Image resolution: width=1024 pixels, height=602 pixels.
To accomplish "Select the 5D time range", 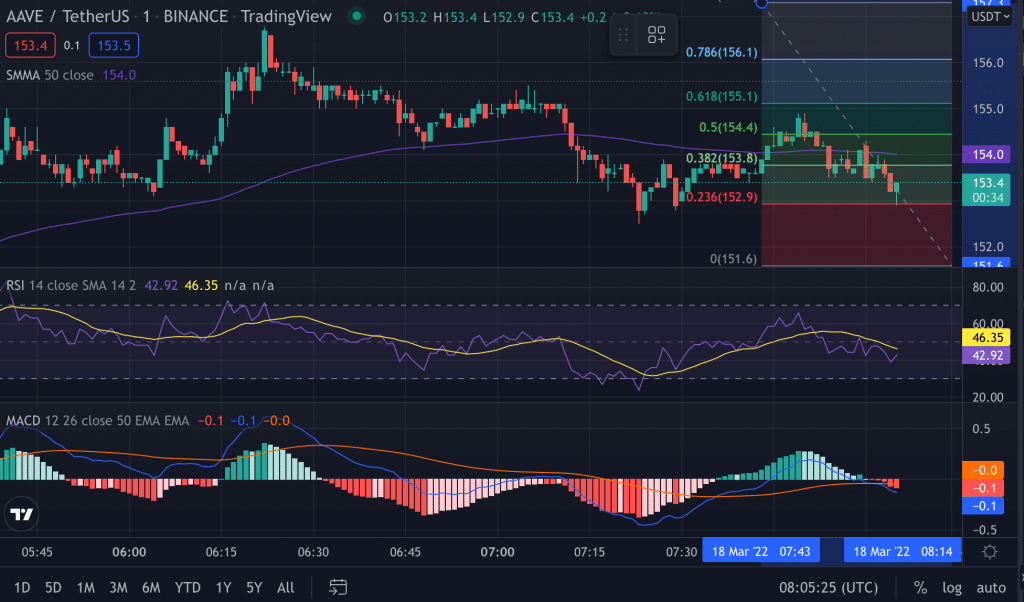I will pyautogui.click(x=53, y=587).
